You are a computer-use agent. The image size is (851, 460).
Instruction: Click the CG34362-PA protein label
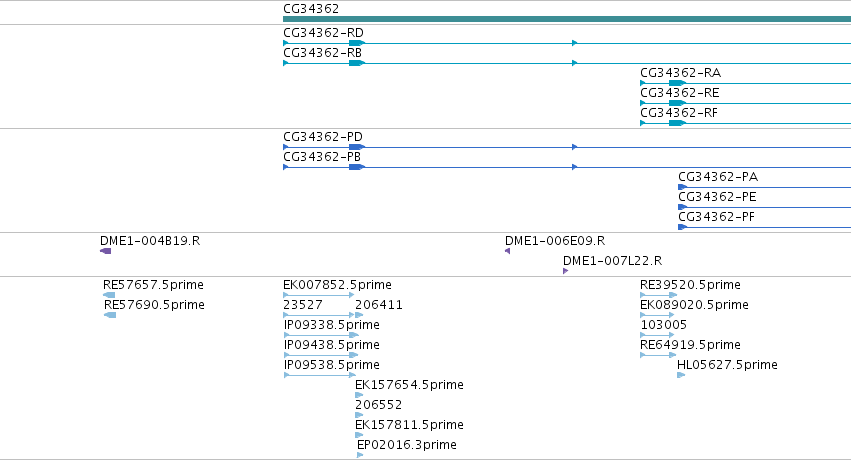[717, 177]
